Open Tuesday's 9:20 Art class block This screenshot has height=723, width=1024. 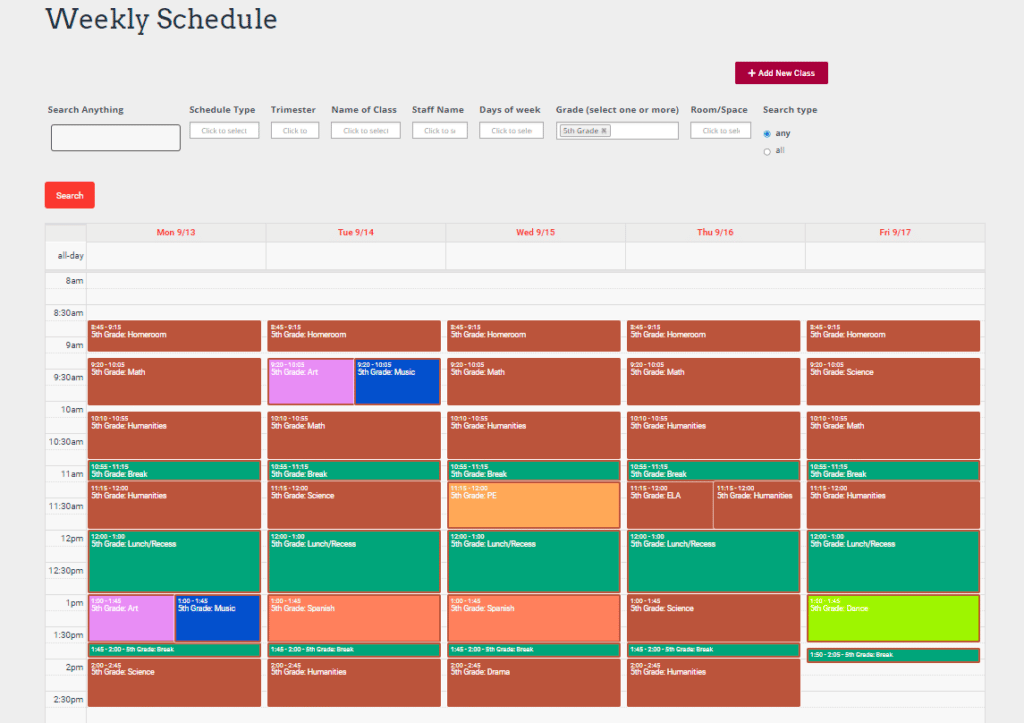[312, 381]
